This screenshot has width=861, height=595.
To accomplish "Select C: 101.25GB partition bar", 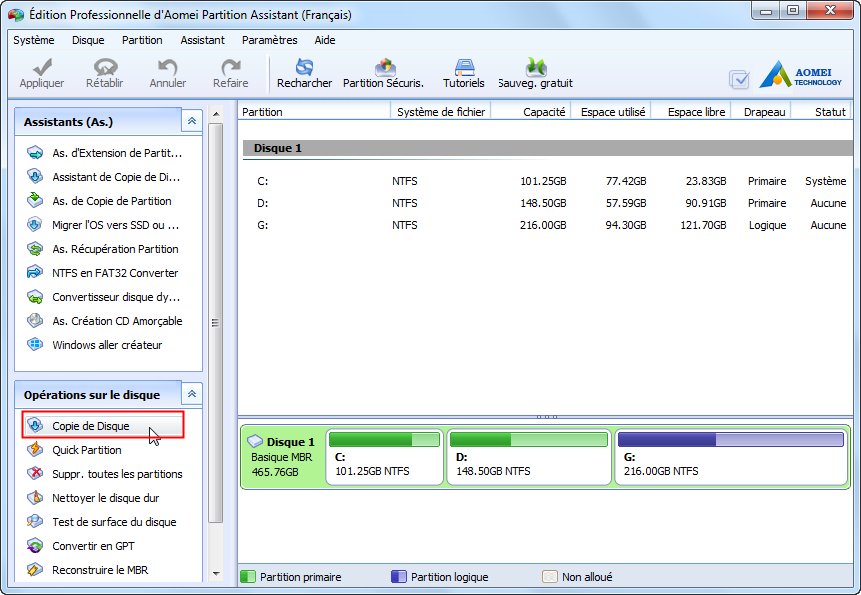I will [384, 457].
